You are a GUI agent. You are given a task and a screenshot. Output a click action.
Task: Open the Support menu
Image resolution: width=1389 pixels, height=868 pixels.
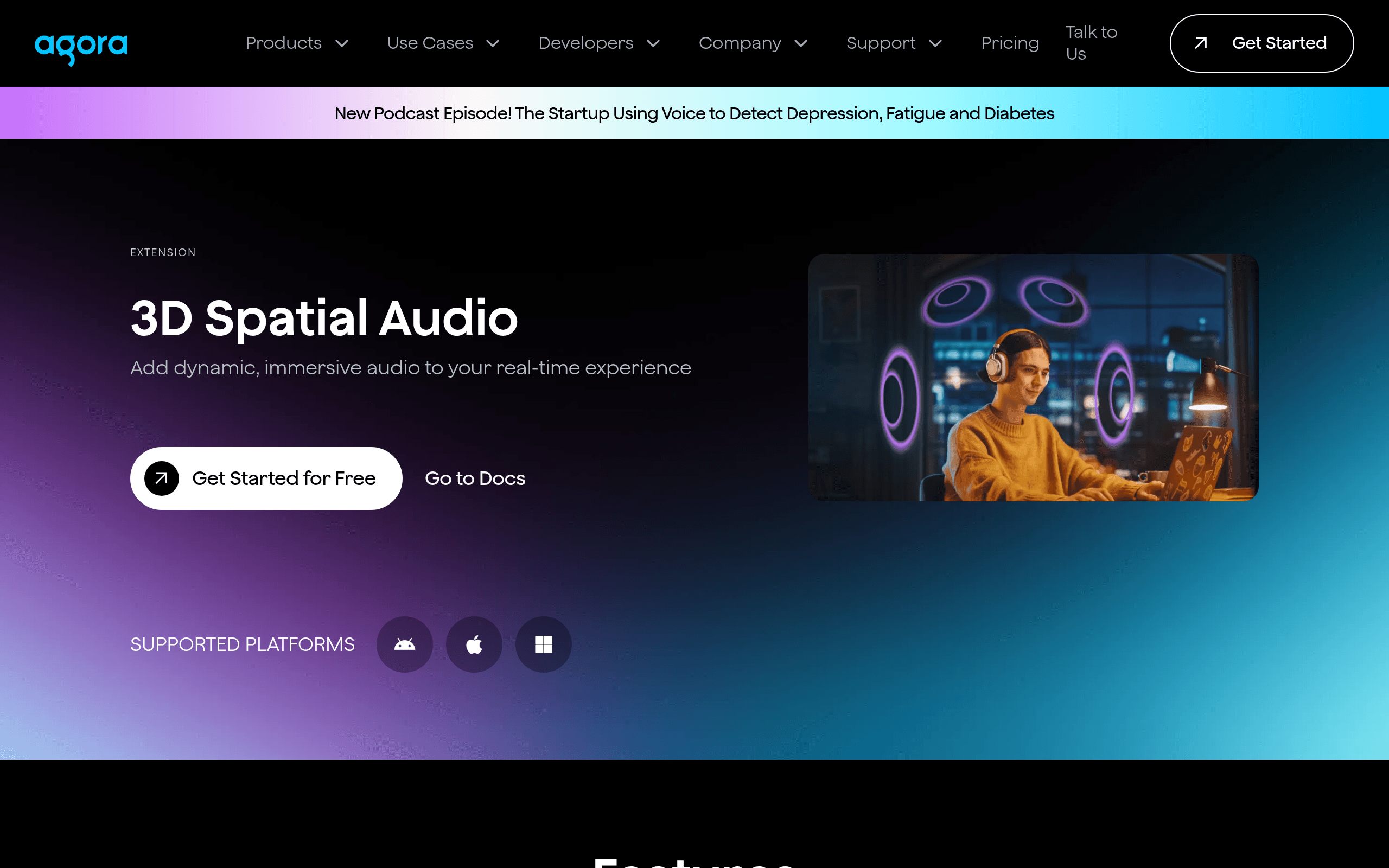point(881,43)
